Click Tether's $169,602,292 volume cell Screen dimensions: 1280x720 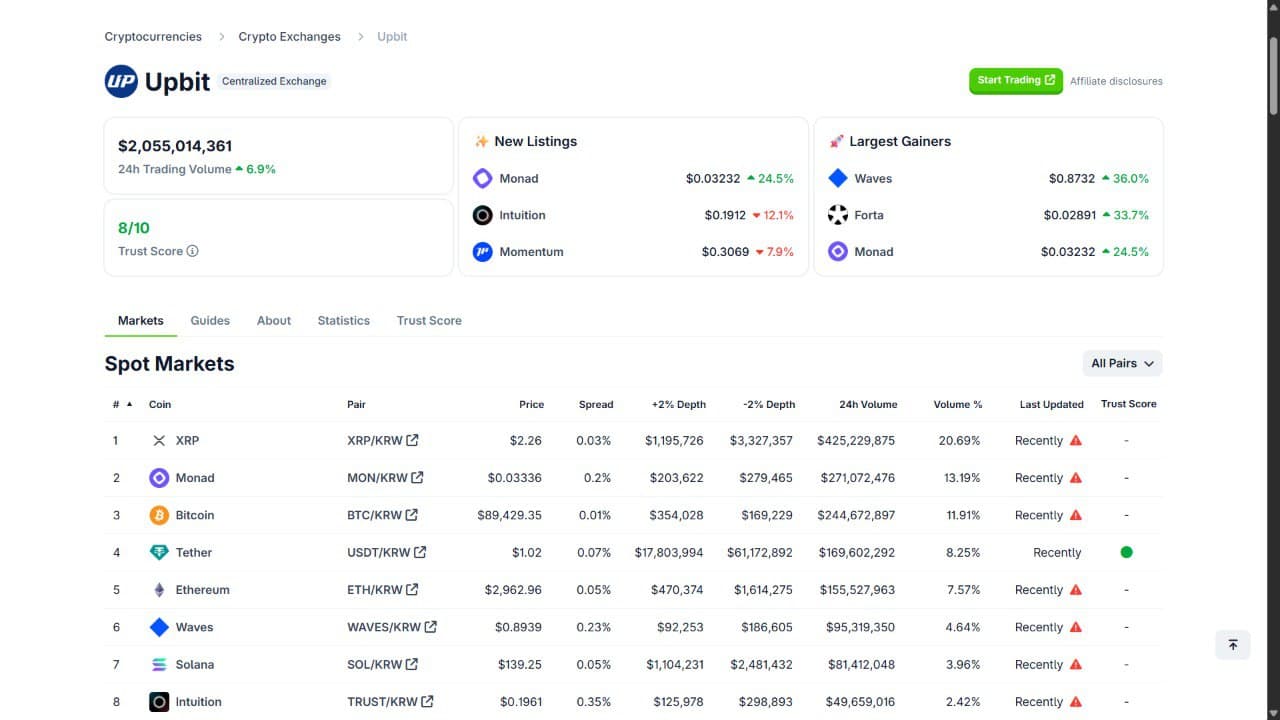(x=856, y=552)
